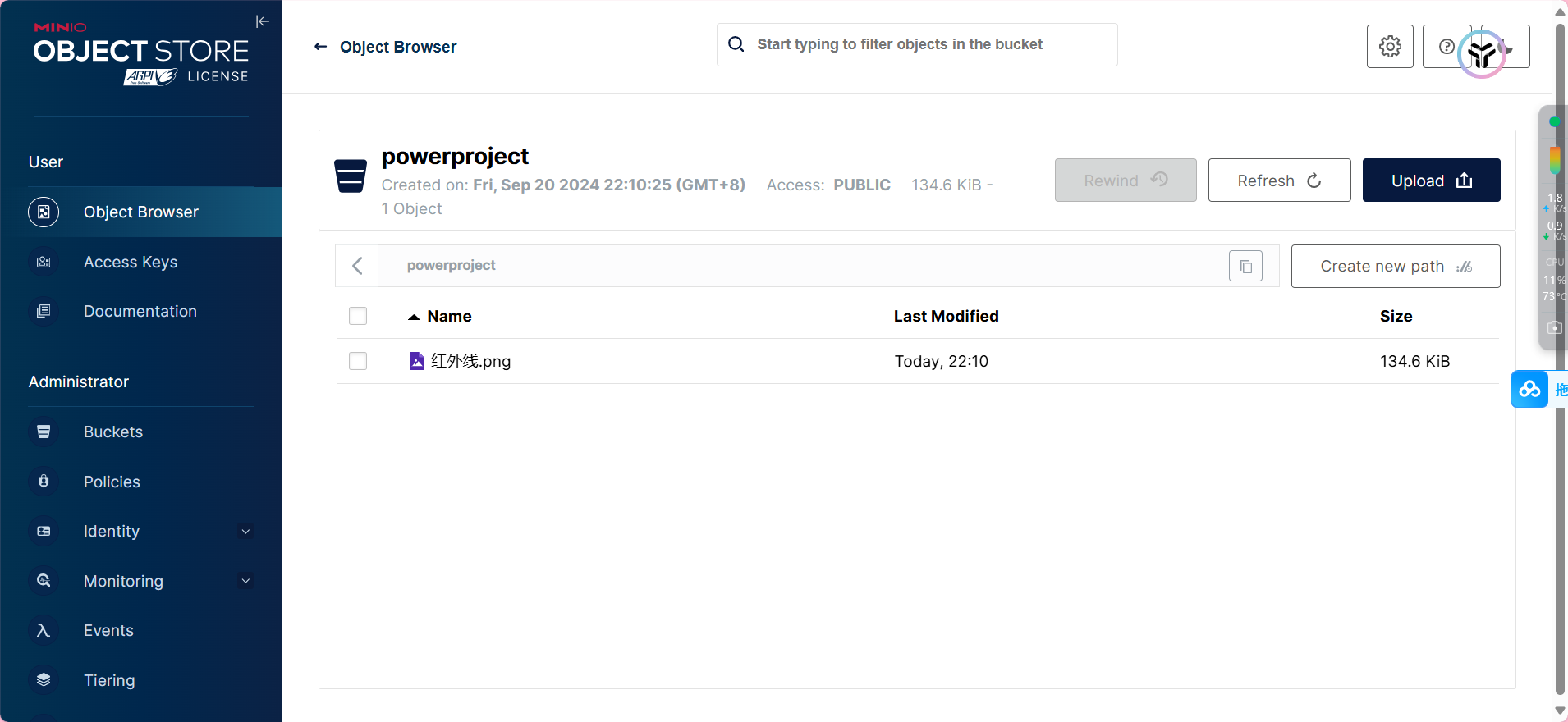Click the Object Browser header link
This screenshot has height=722, width=1568.
click(398, 47)
